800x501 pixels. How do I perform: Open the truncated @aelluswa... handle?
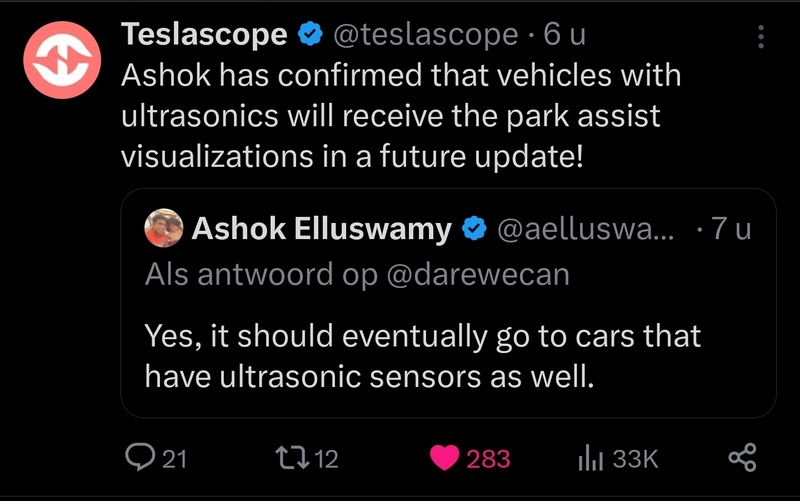coord(585,229)
